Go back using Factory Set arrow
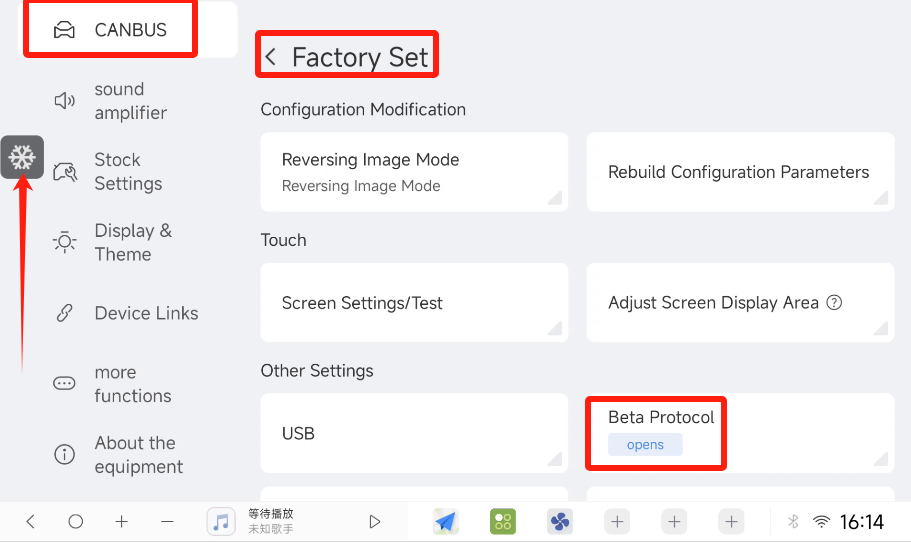The image size is (911, 542). 271,58
